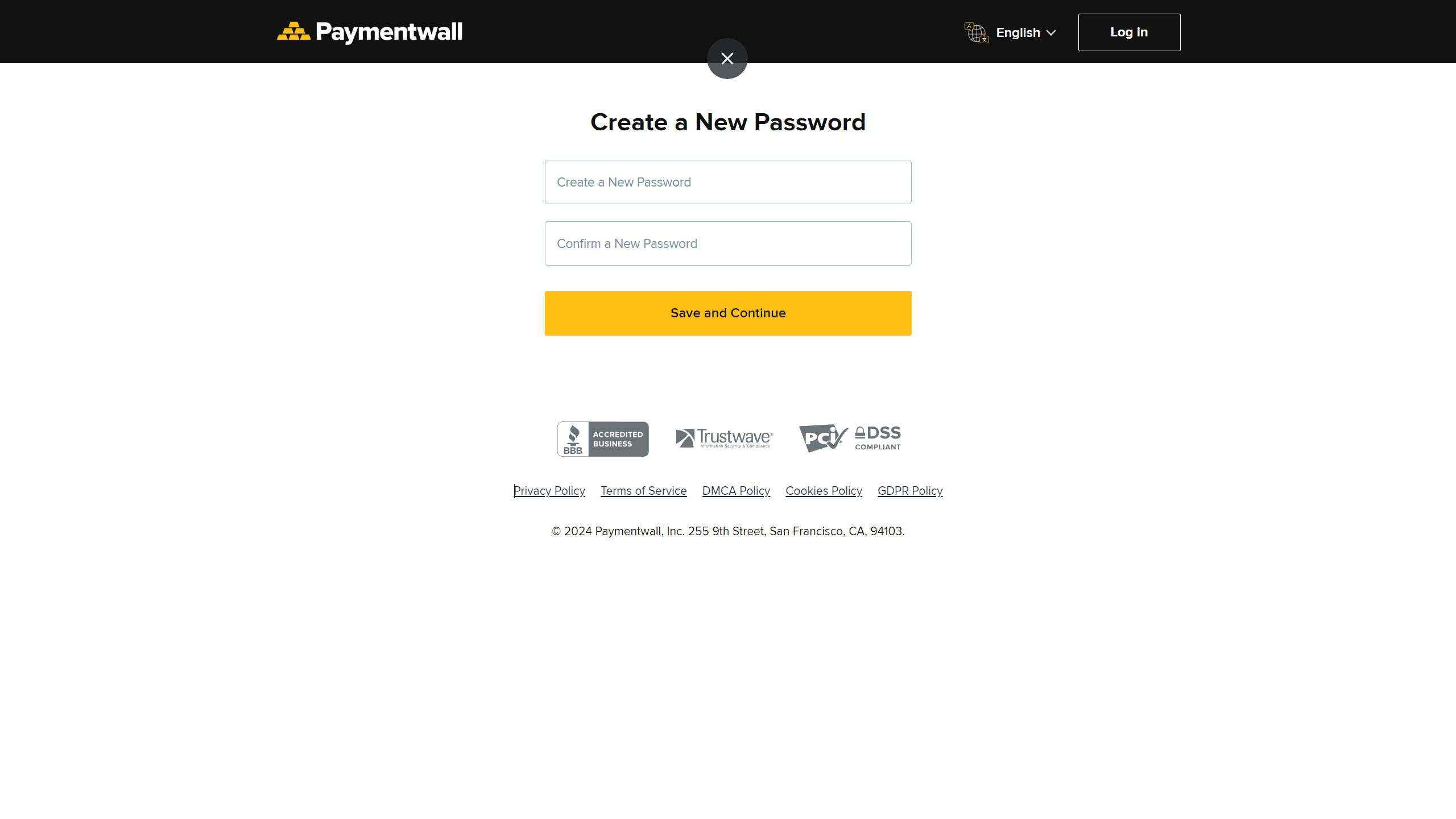Click the Trustwave security seal logo

pyautogui.click(x=724, y=438)
